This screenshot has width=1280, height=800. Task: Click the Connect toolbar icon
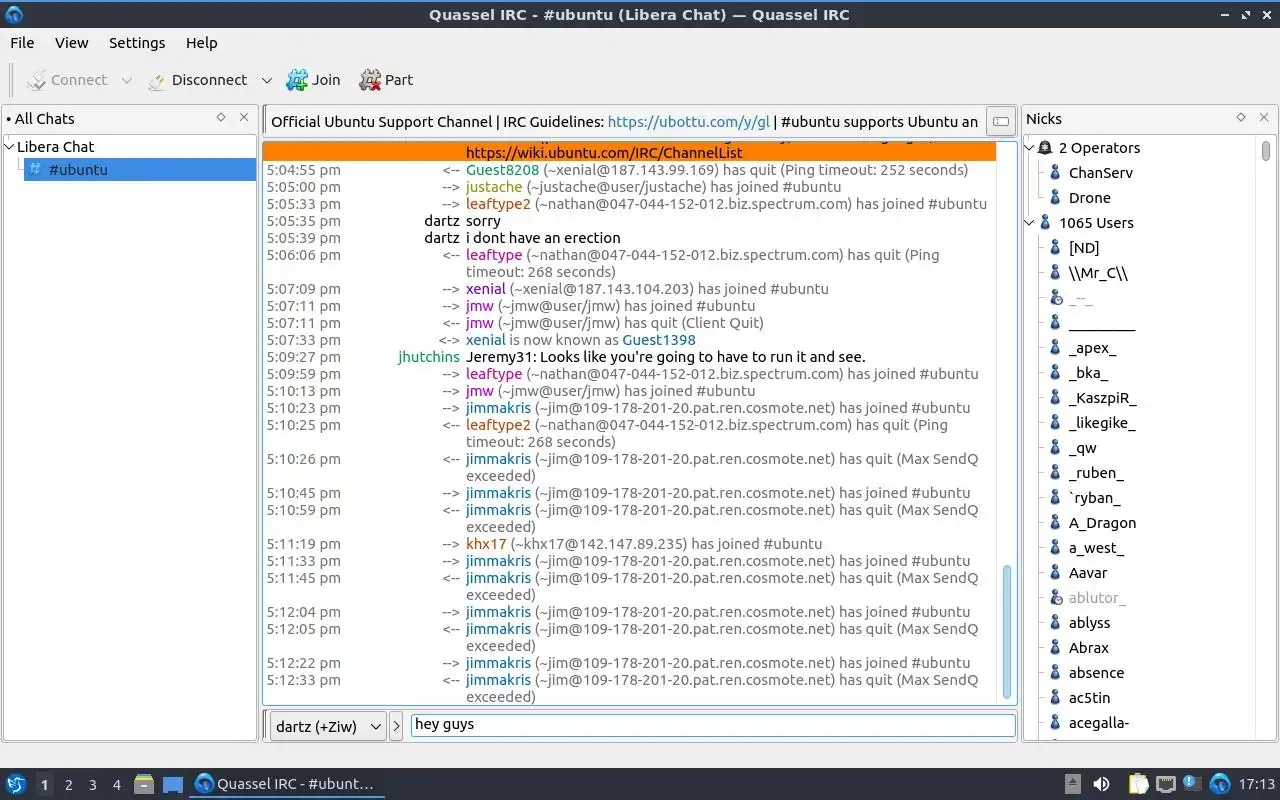click(36, 80)
